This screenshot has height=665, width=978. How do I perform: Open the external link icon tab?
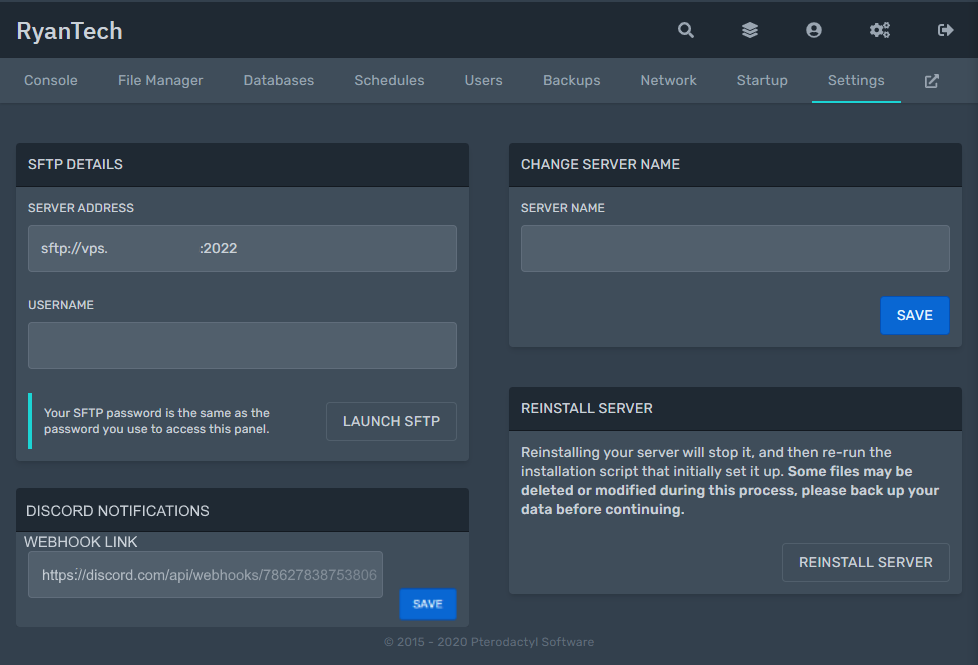931,81
